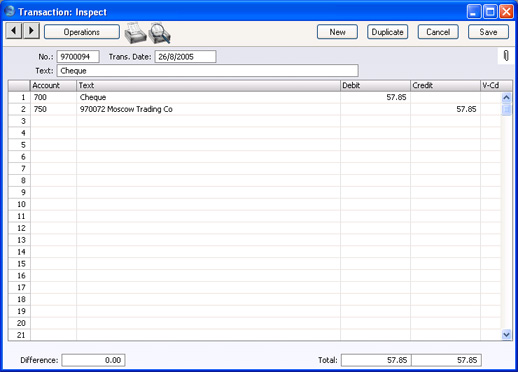Select row number 3
The height and width of the screenshot is (372, 518).
click(x=19, y=121)
